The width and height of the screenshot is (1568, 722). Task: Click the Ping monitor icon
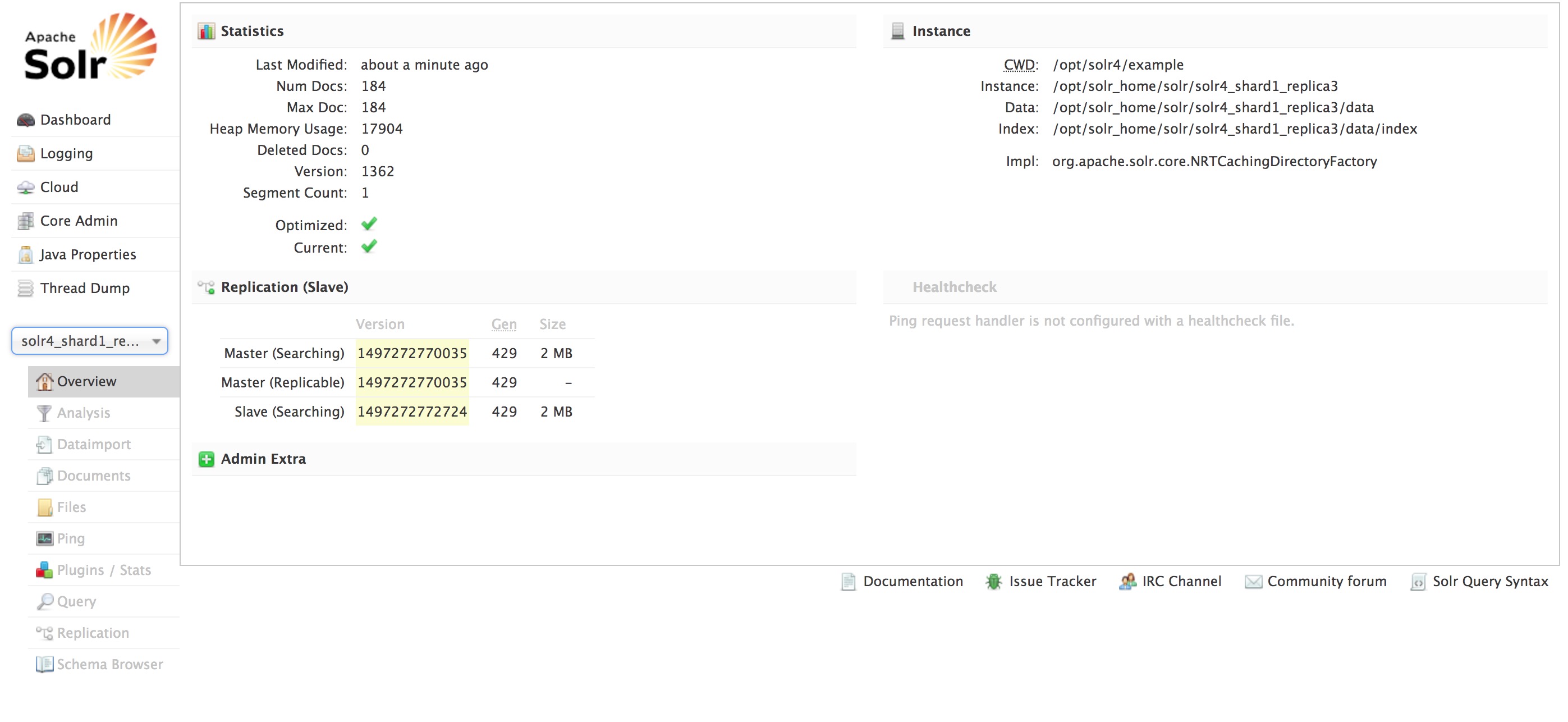pos(44,539)
